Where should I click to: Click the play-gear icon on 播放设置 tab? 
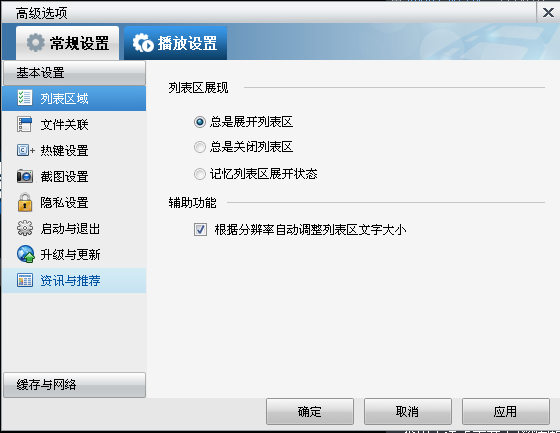click(x=143, y=43)
